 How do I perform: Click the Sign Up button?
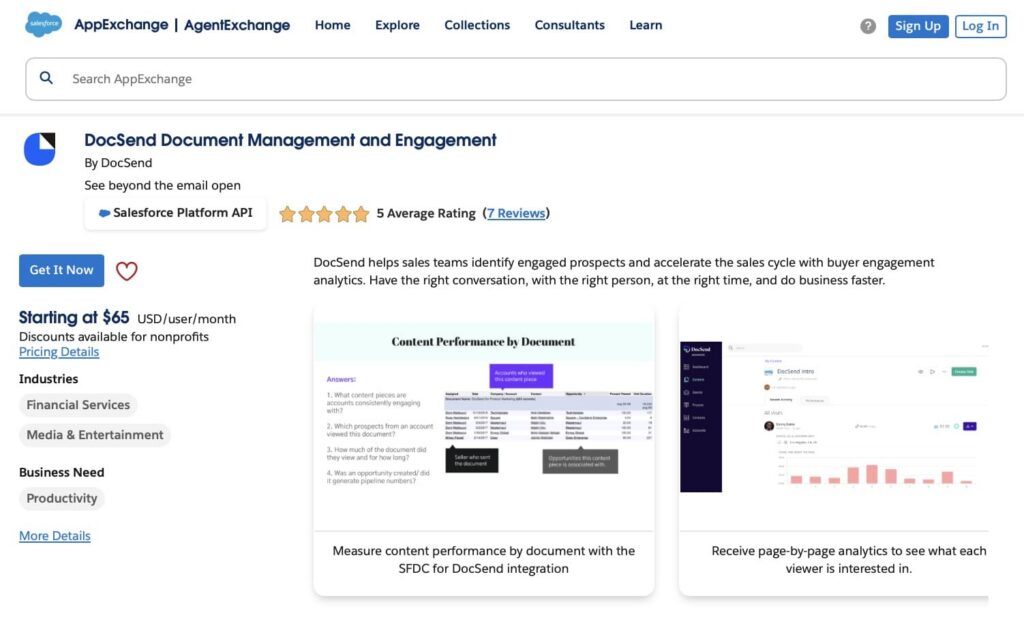pos(918,26)
